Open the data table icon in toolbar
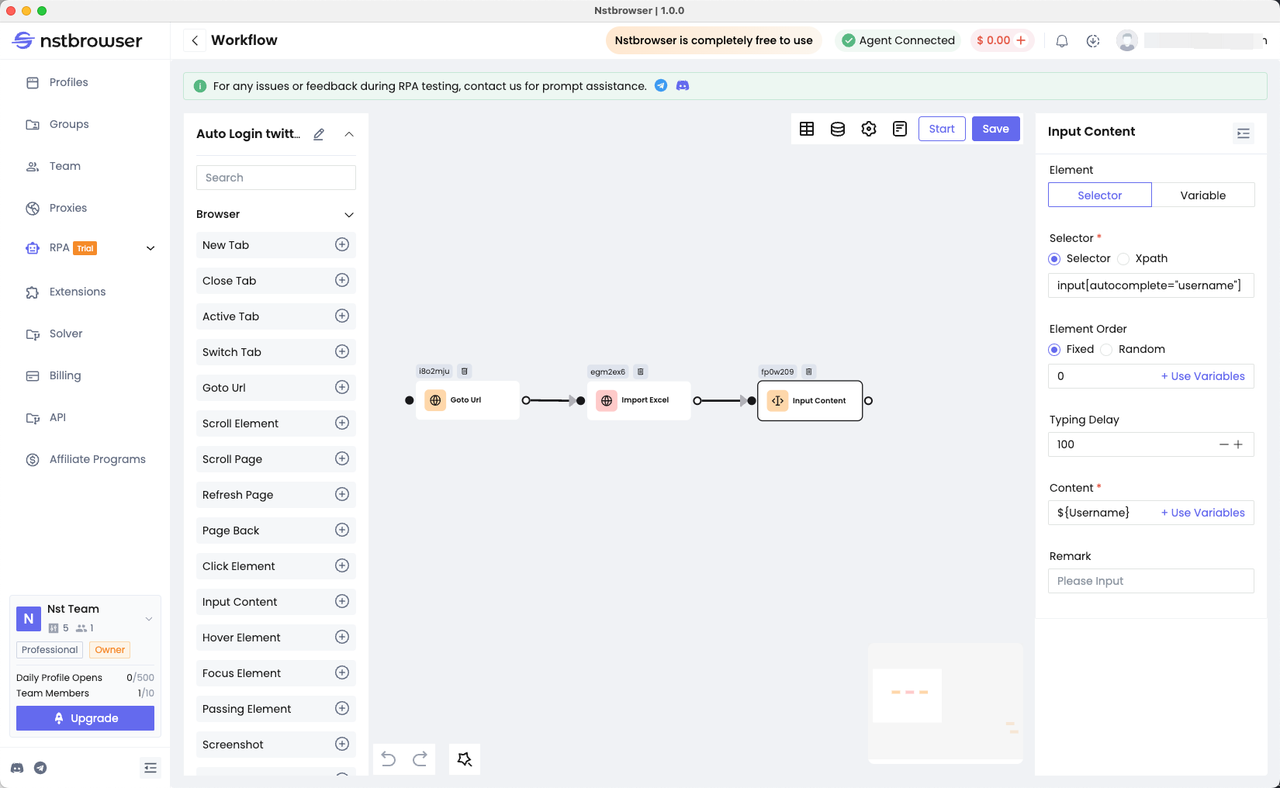Screen dimensions: 1280x788 pos(807,129)
